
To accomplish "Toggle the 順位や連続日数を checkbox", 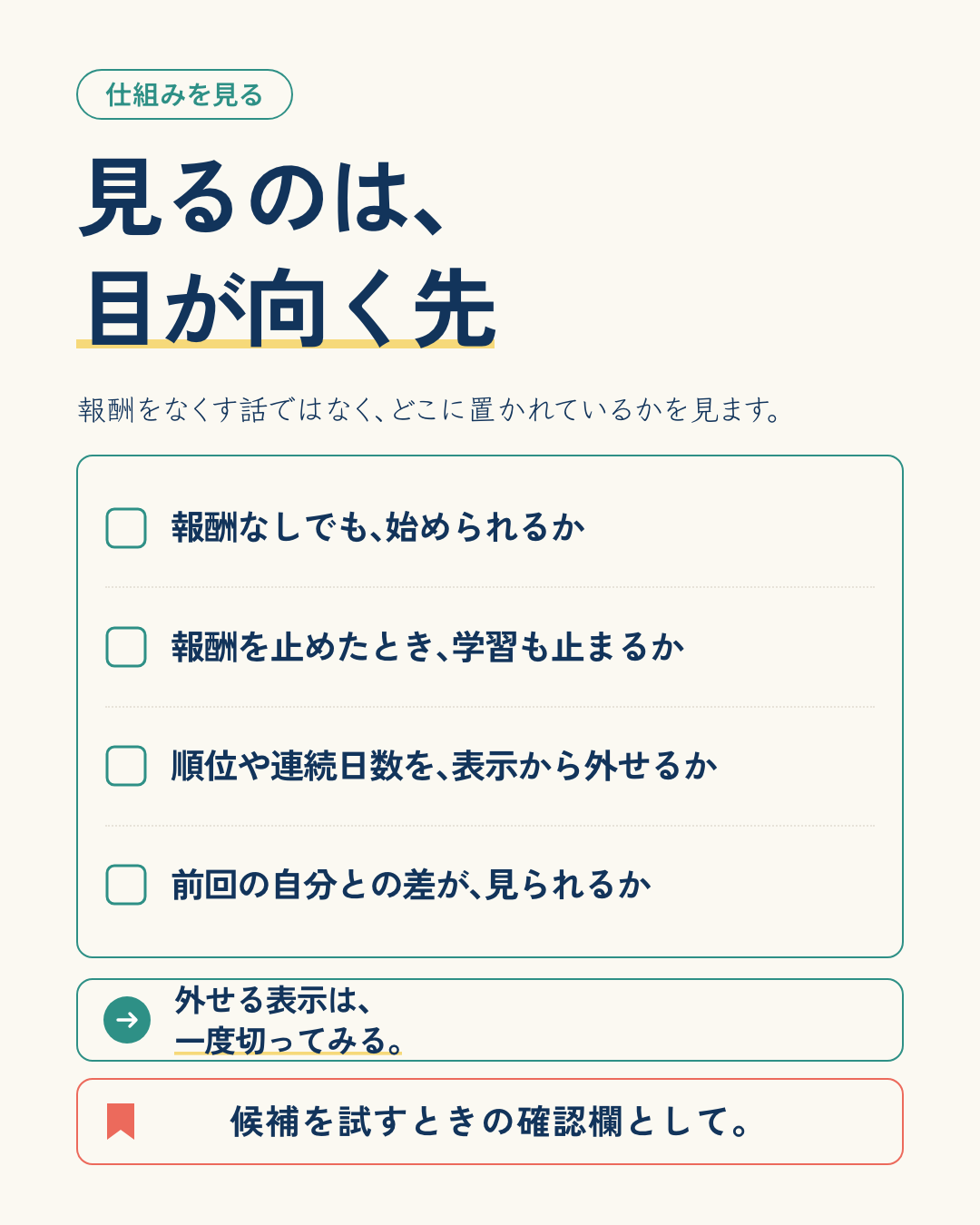I will click(x=126, y=766).
